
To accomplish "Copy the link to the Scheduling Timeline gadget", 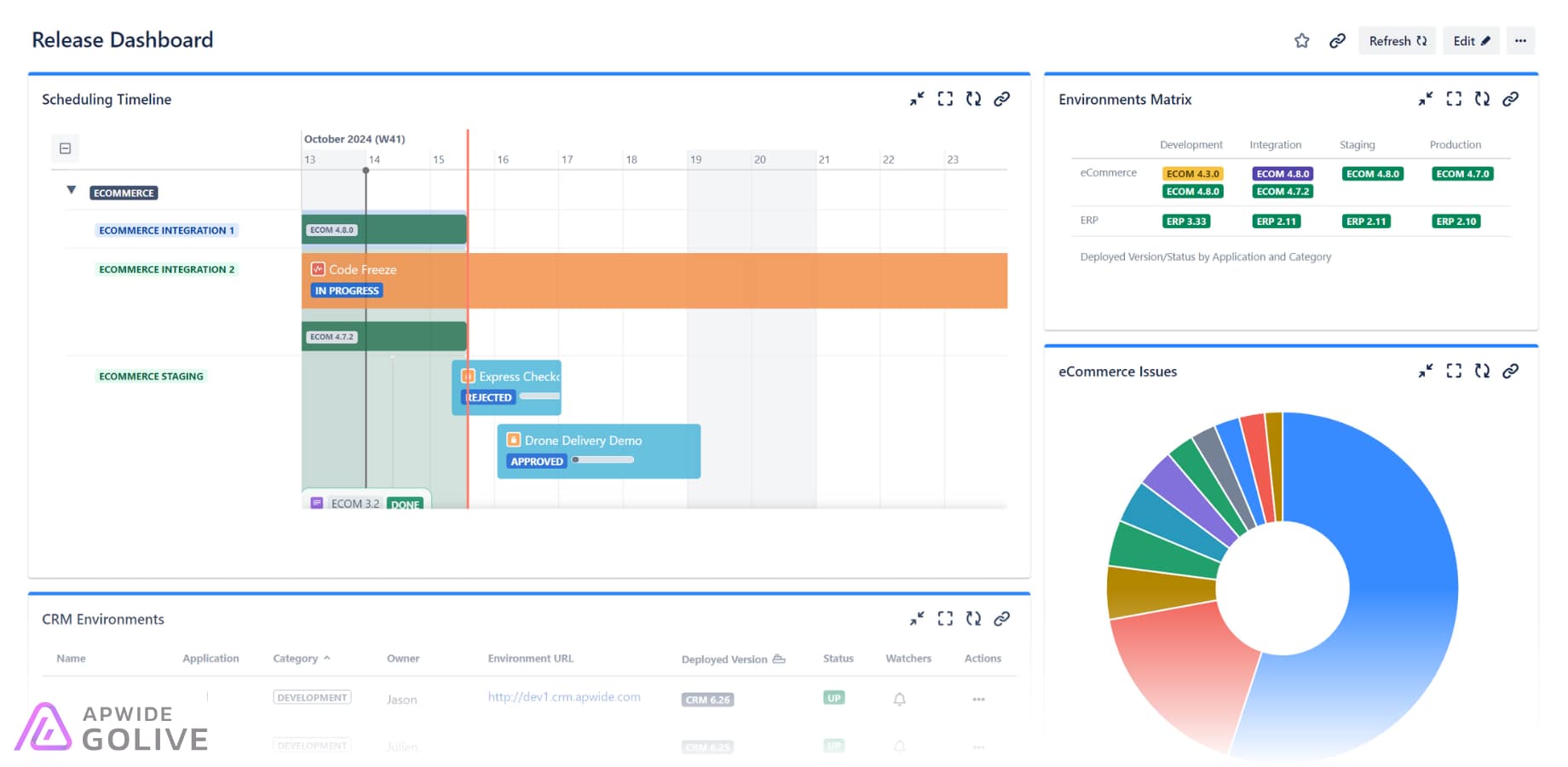I will [x=1002, y=99].
